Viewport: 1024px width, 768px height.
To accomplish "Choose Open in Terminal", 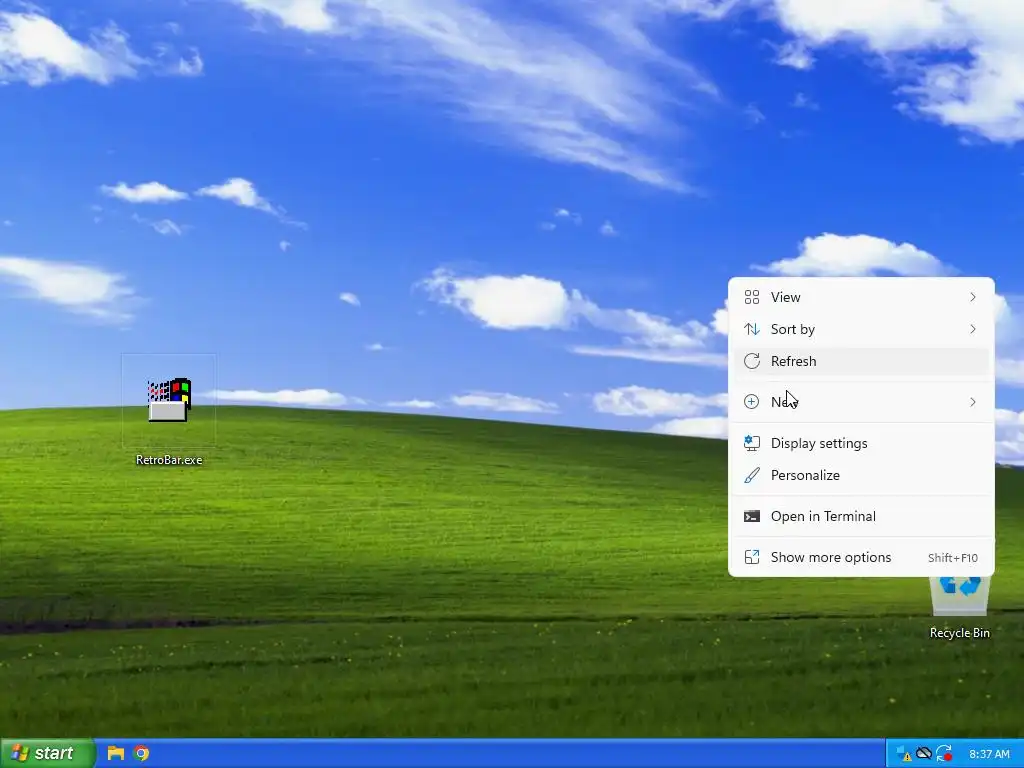I will pos(861,516).
